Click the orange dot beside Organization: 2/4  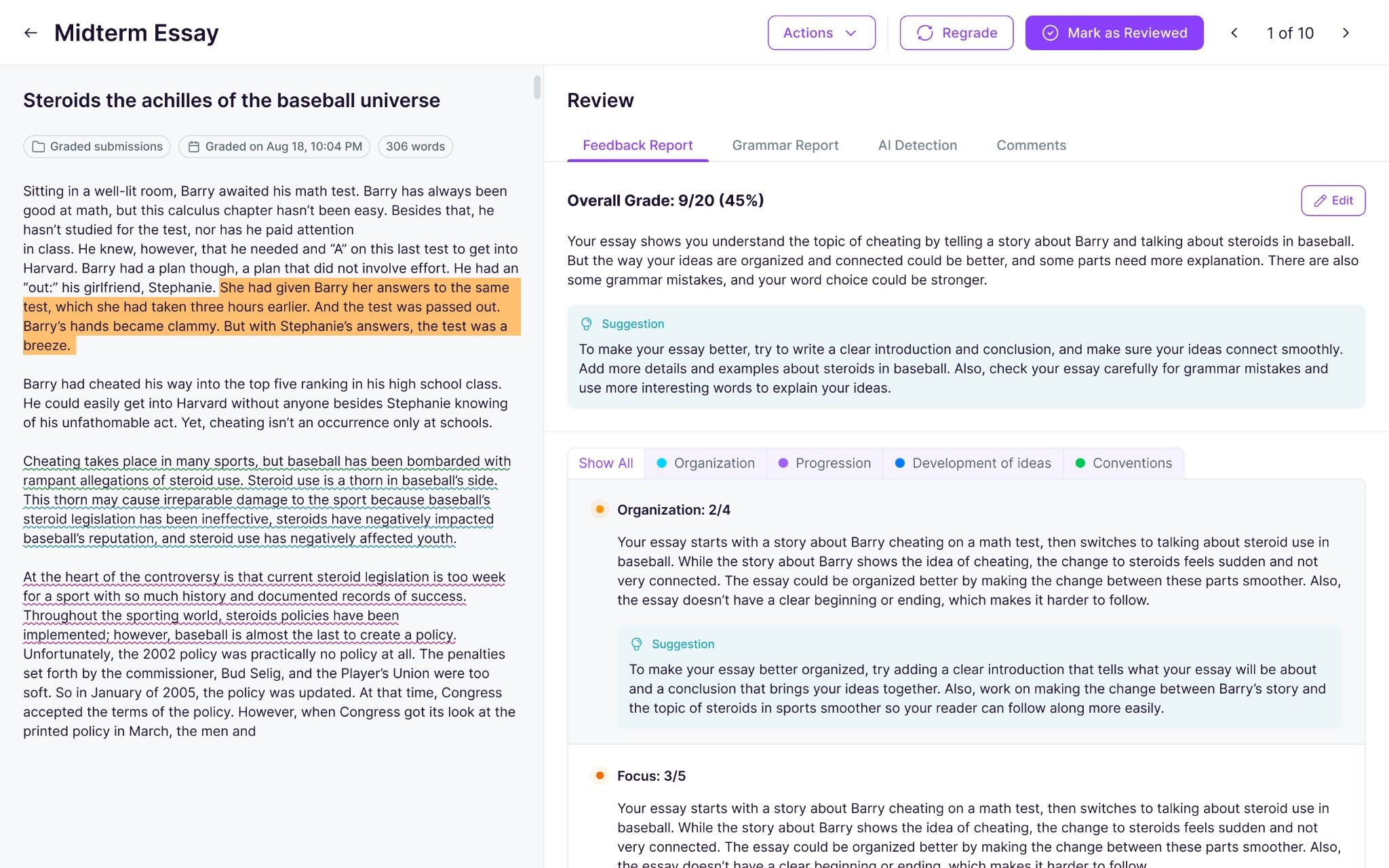[600, 509]
